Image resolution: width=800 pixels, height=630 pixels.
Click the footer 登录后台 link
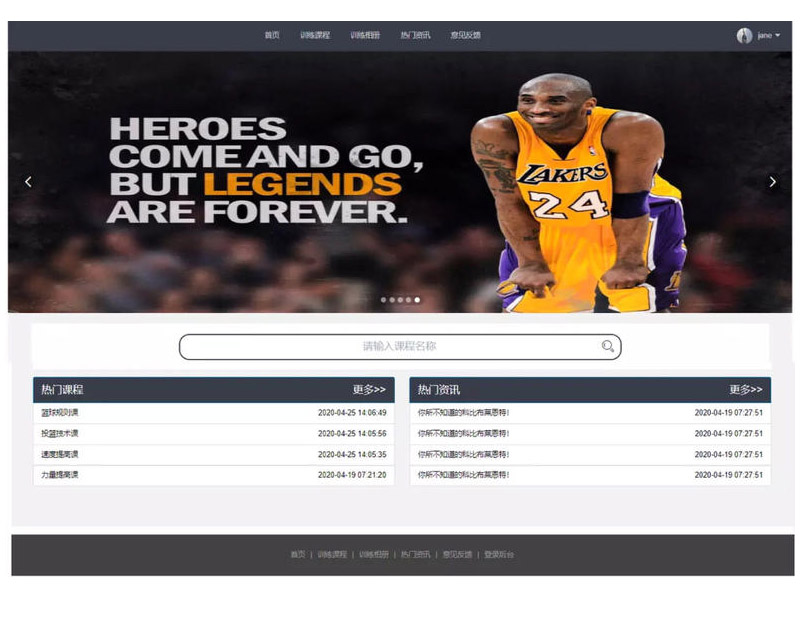pos(499,555)
